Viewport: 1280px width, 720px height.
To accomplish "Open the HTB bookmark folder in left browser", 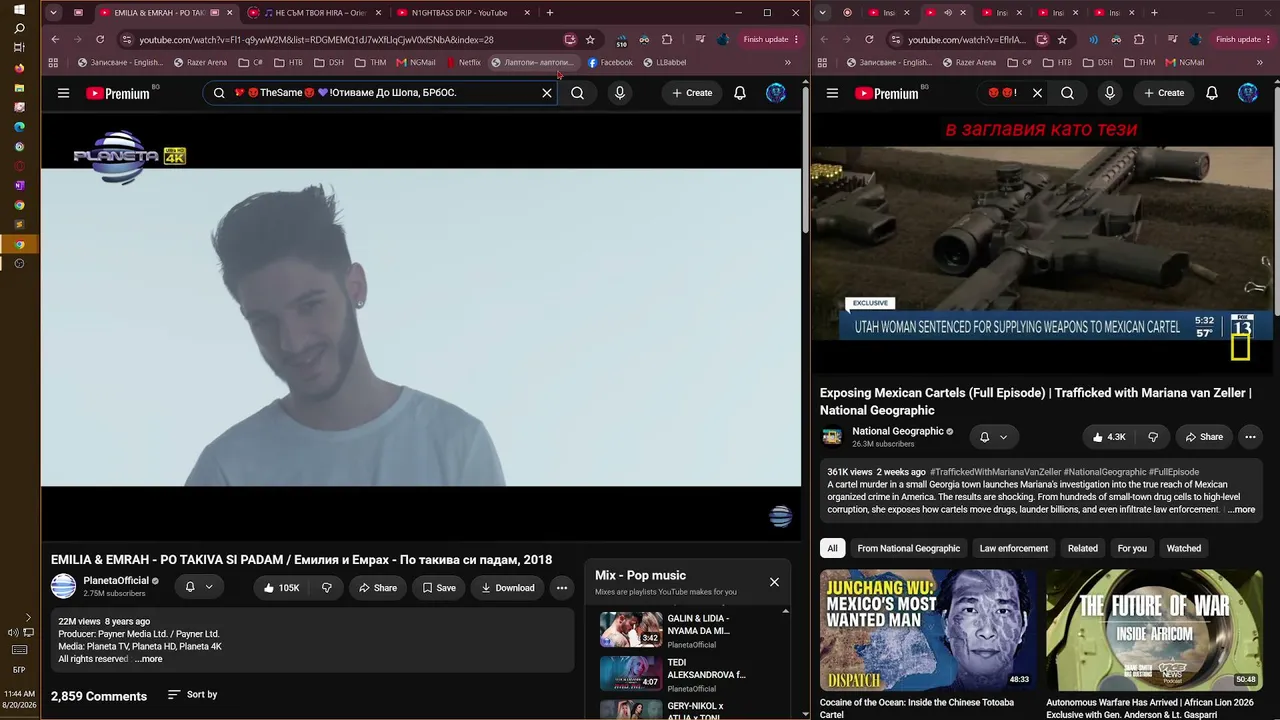I will pos(287,62).
